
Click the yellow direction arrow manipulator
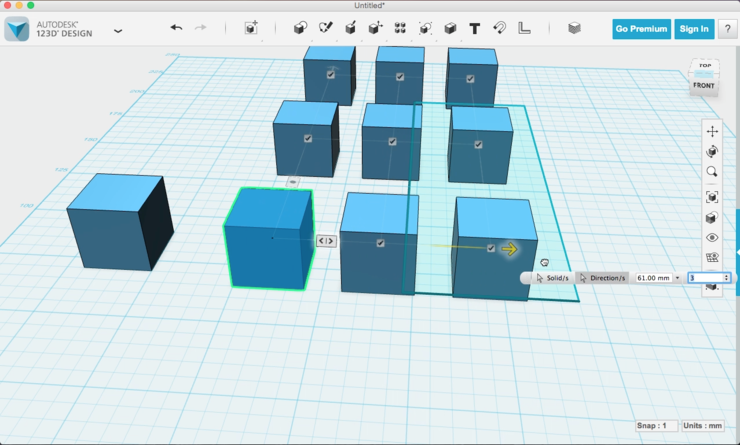click(509, 249)
